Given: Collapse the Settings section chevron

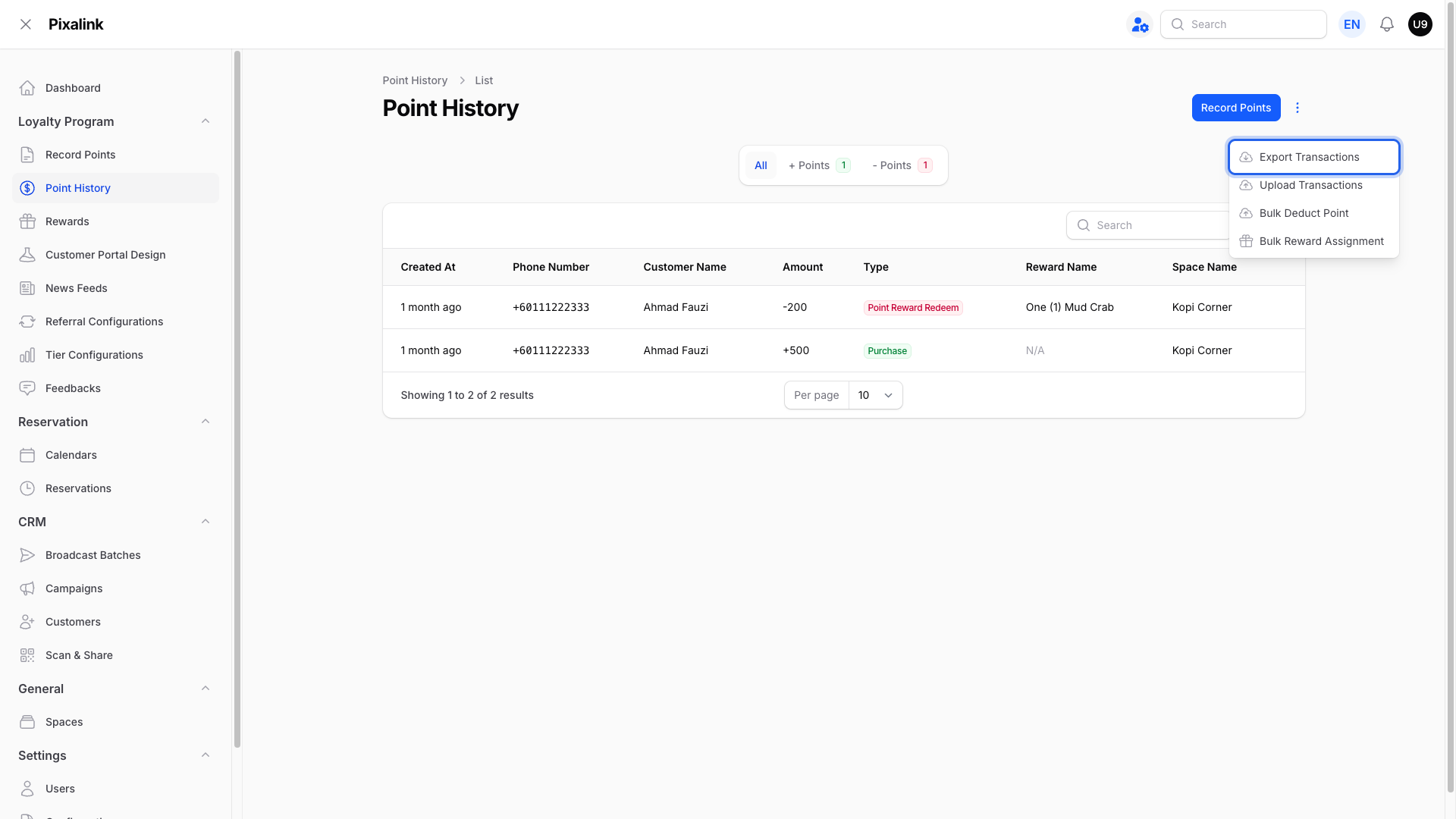Looking at the screenshot, I should click(x=206, y=755).
